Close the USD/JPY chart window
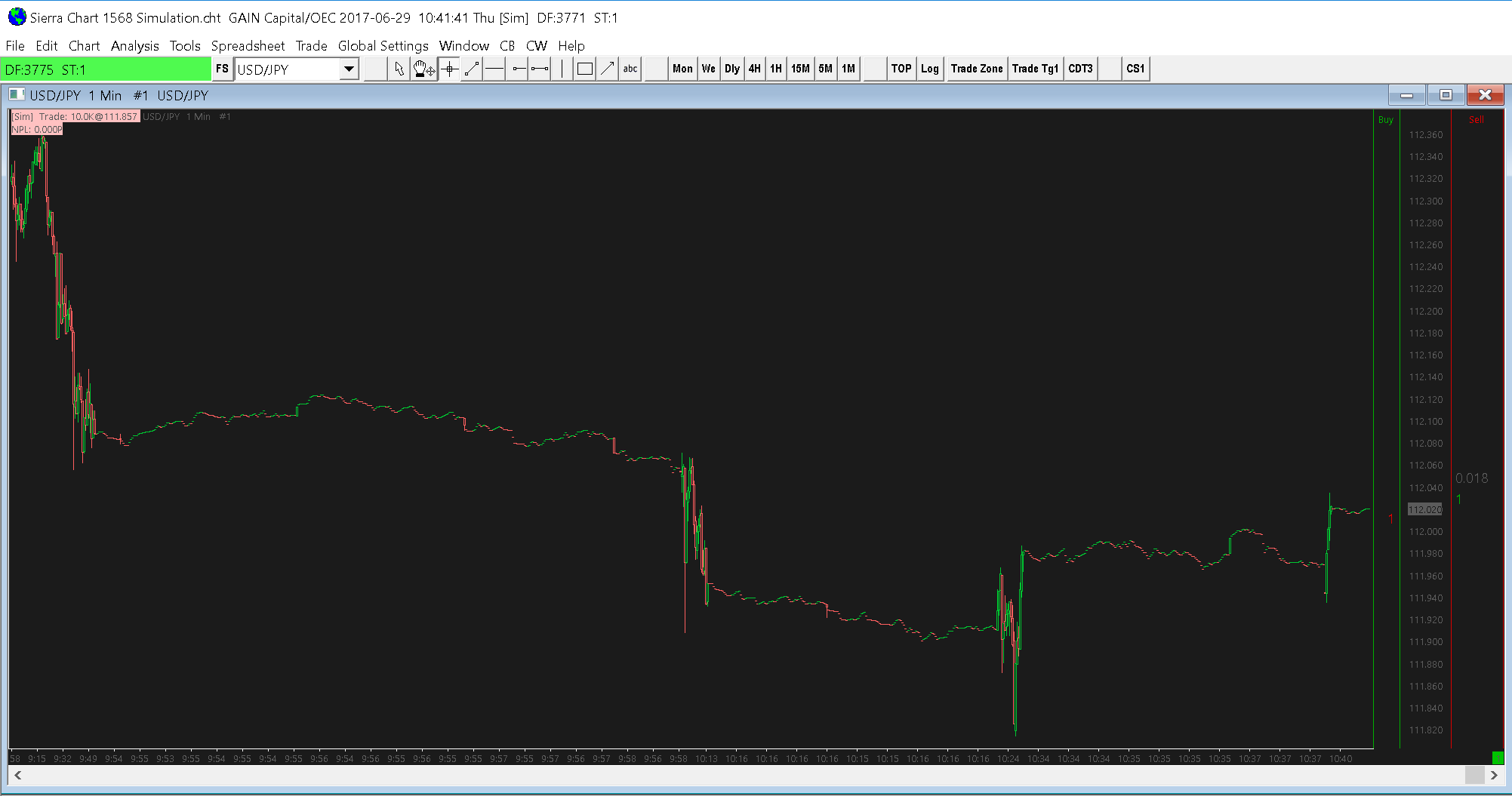 pos(1485,95)
